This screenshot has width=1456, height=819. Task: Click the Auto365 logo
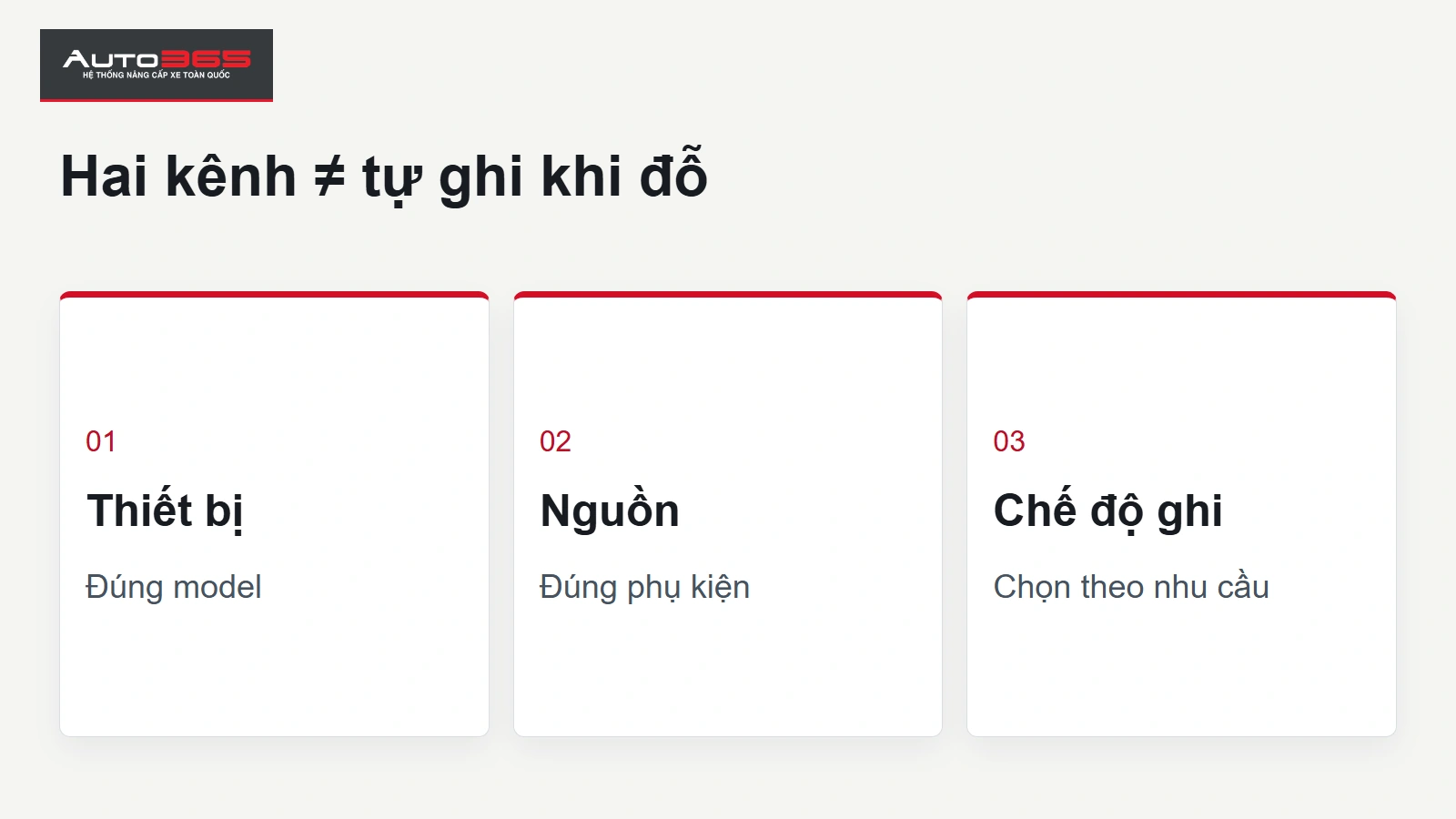[157, 65]
